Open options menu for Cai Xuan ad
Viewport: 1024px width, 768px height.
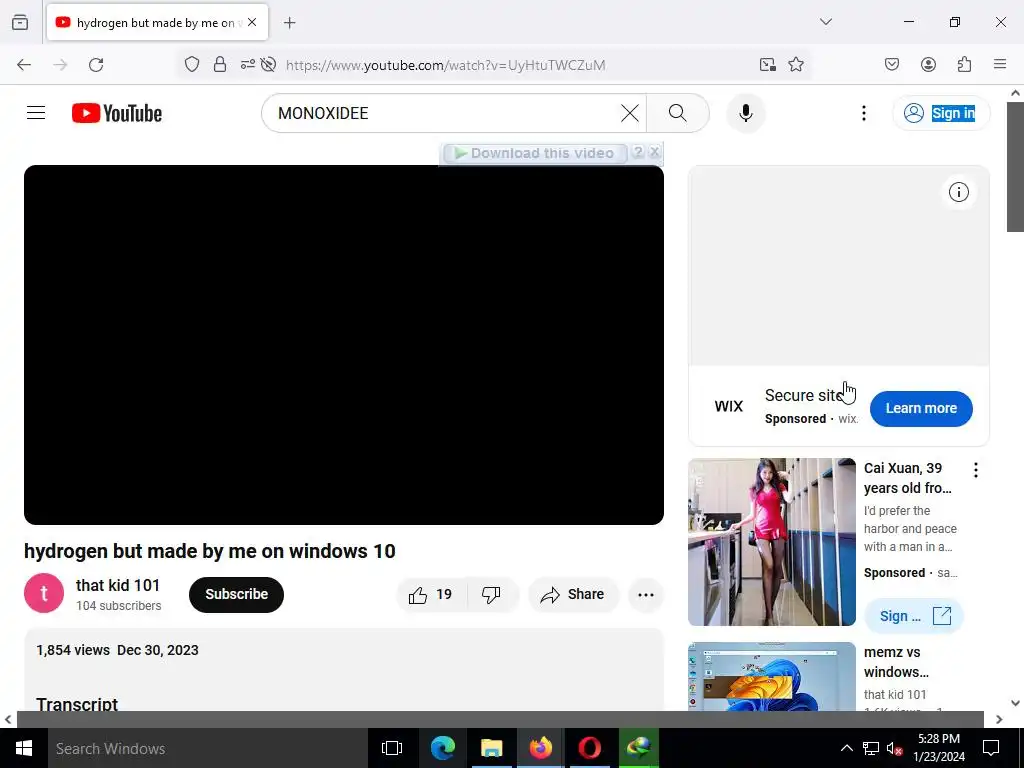click(x=976, y=470)
